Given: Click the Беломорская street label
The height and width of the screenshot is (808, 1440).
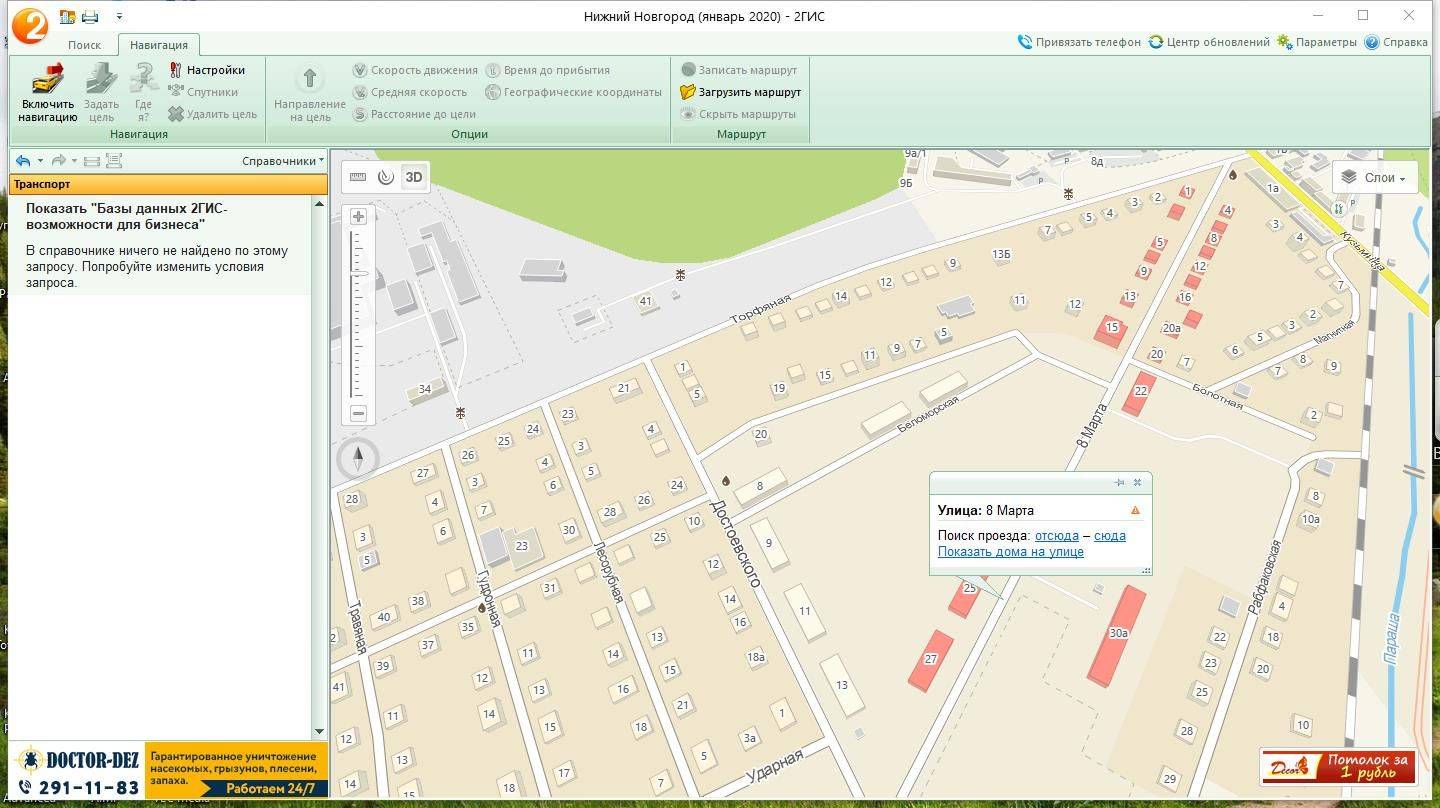Looking at the screenshot, I should tap(929, 414).
